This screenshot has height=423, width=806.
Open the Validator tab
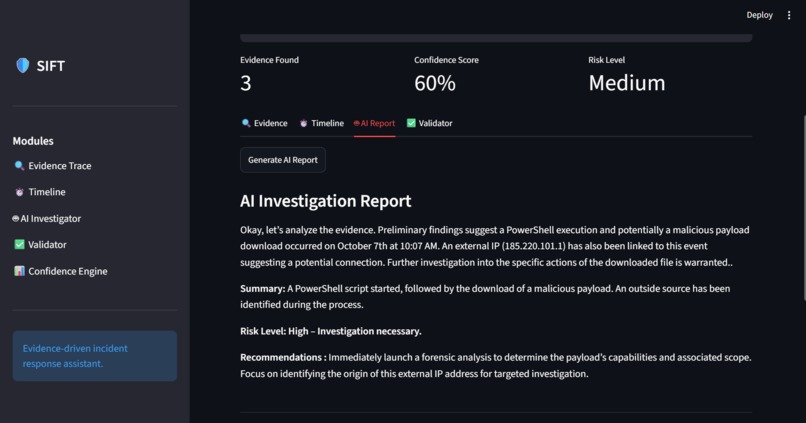(430, 123)
